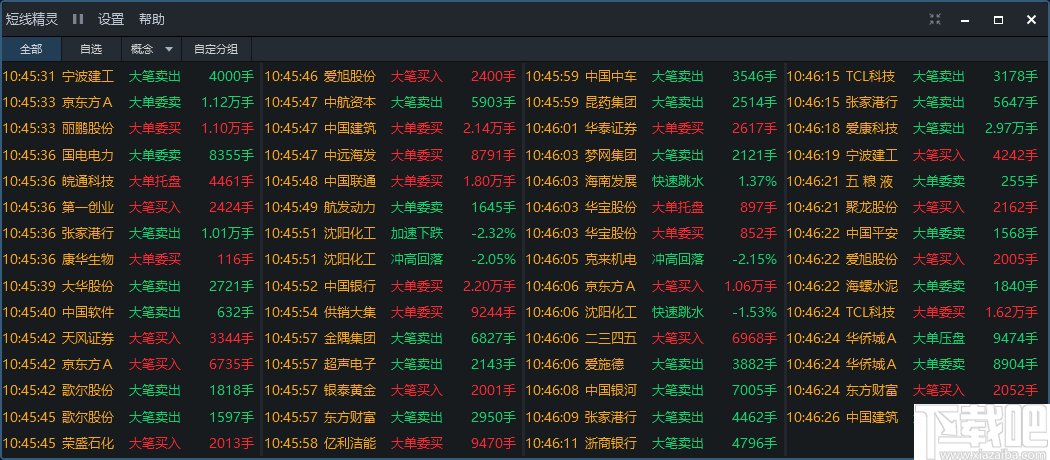This screenshot has height=460, width=1050.
Task: Select the 自定分组 tab
Action: coord(216,49)
